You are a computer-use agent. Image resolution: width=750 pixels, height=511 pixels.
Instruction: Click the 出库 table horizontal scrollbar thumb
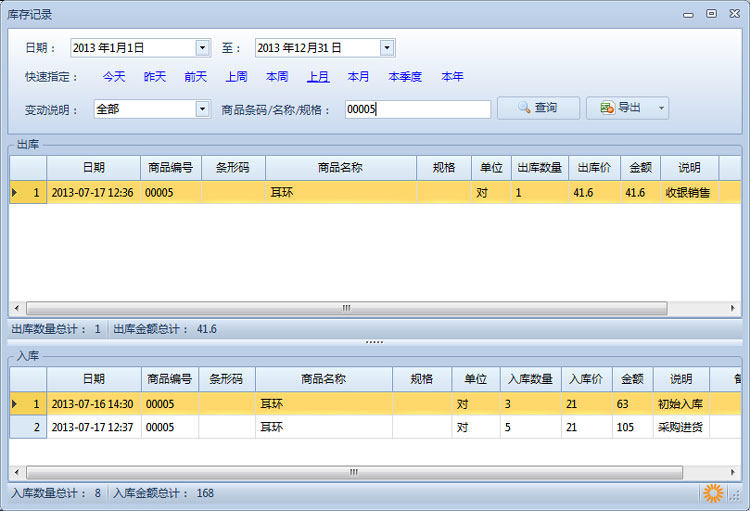346,308
